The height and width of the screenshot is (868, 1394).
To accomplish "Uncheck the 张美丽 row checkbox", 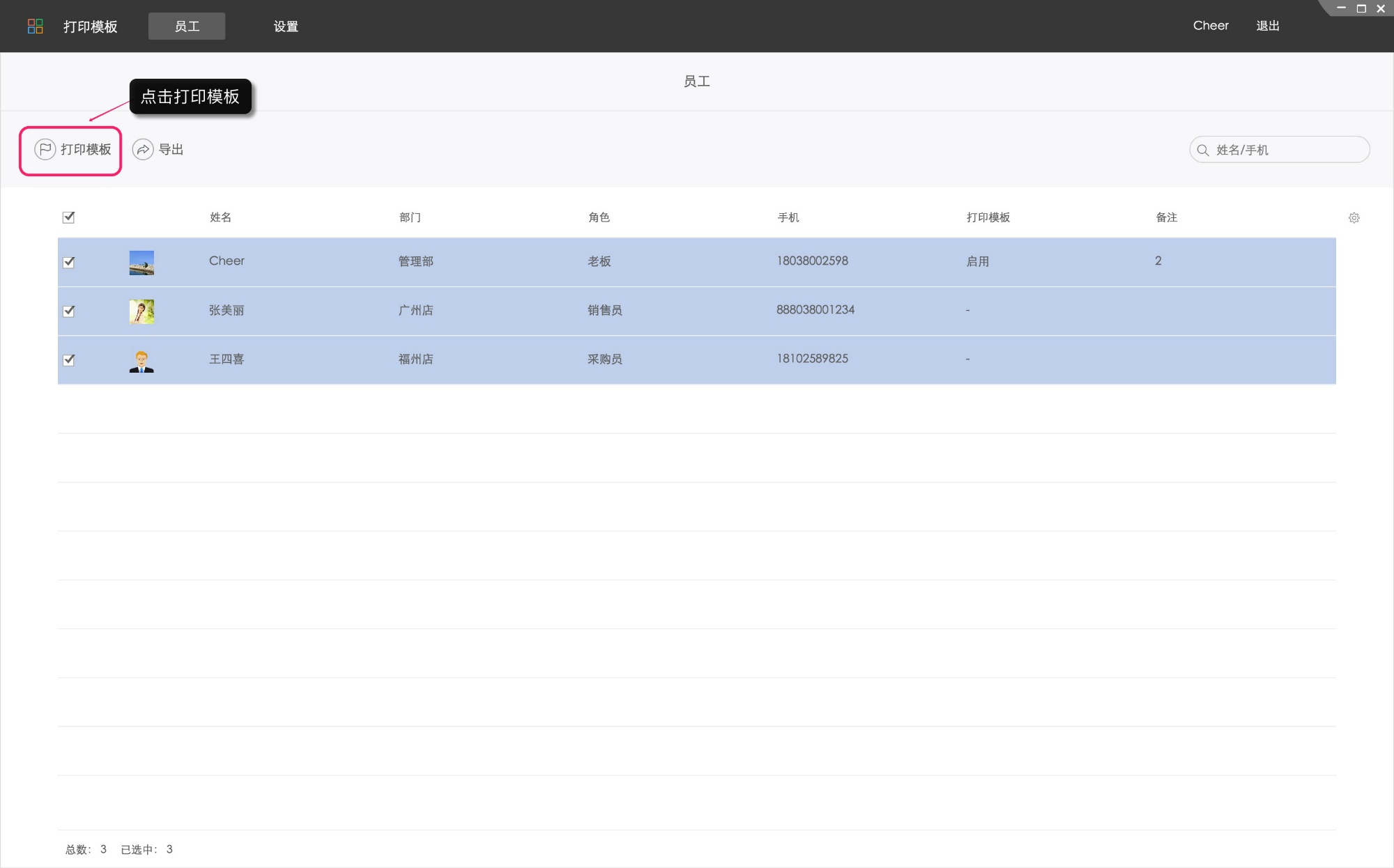I will (68, 311).
